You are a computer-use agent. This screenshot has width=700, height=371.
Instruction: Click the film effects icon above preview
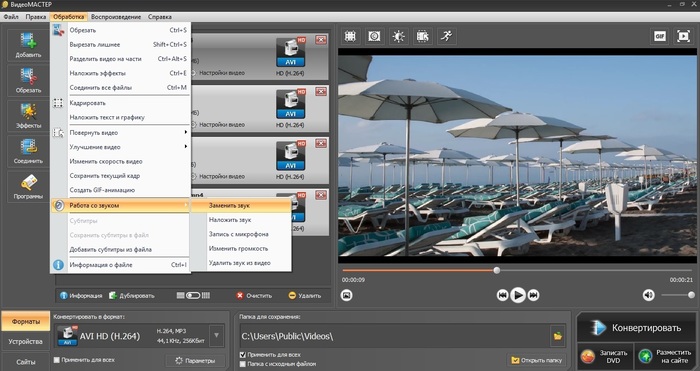[422, 37]
